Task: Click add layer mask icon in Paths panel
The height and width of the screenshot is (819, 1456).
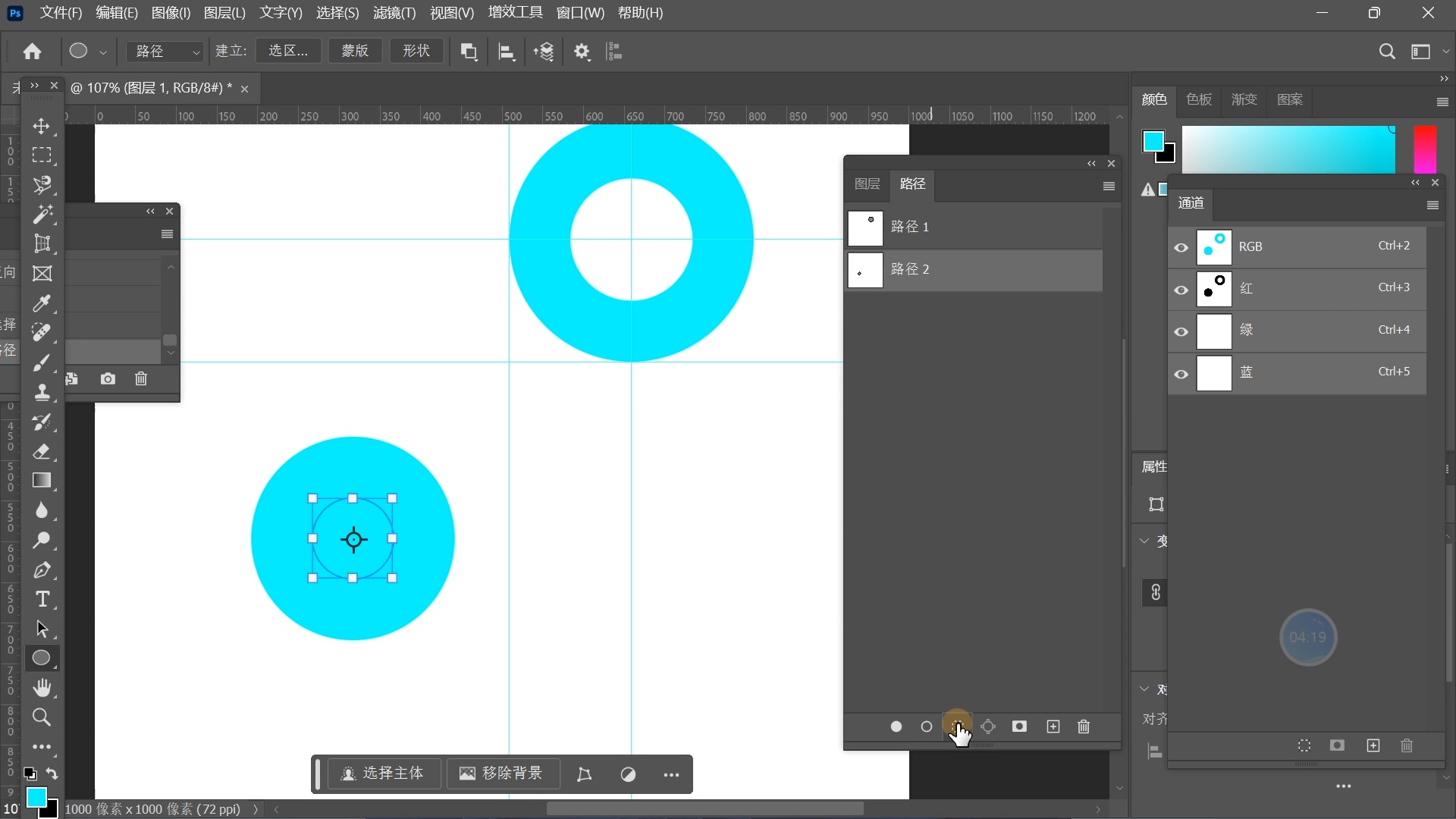Action: [x=1019, y=726]
